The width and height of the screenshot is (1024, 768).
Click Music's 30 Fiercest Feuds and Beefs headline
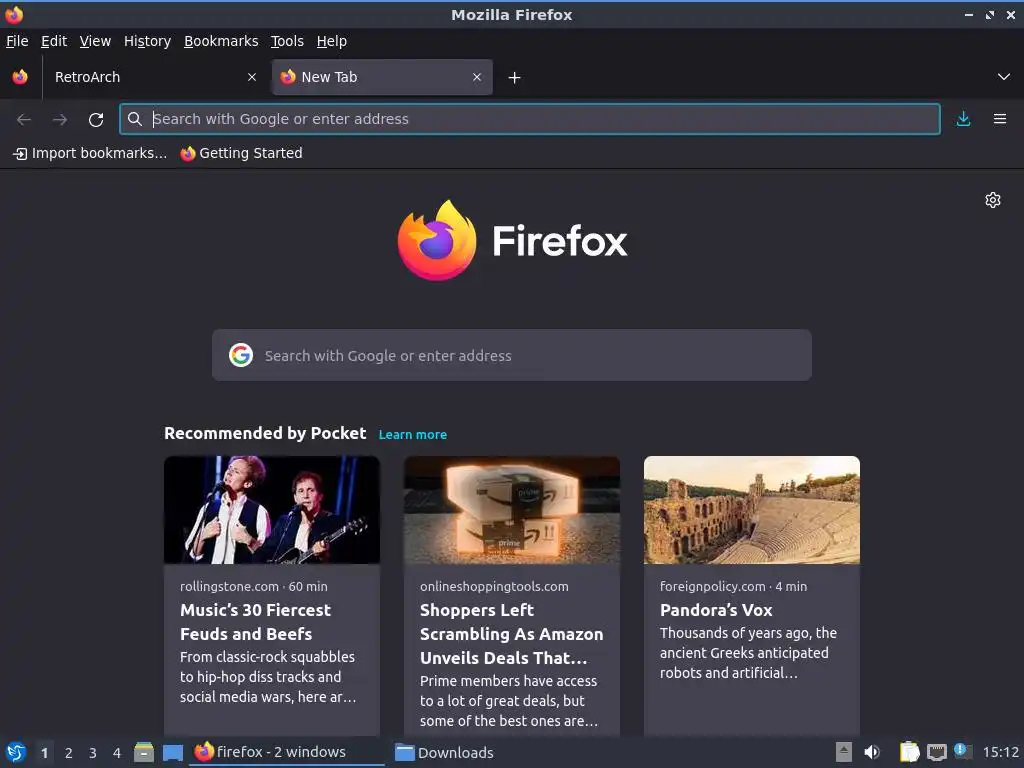coord(255,622)
